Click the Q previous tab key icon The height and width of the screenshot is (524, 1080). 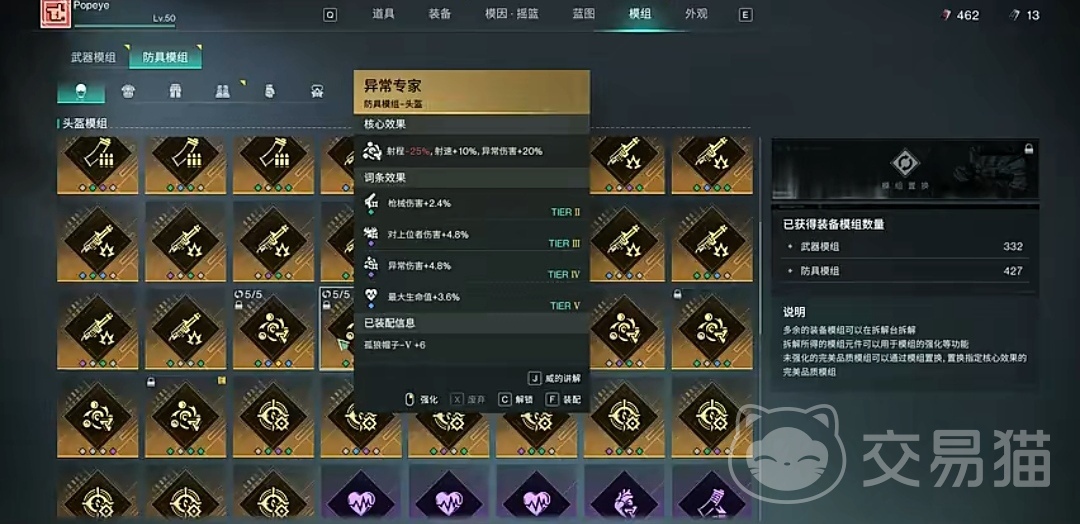[x=330, y=15]
